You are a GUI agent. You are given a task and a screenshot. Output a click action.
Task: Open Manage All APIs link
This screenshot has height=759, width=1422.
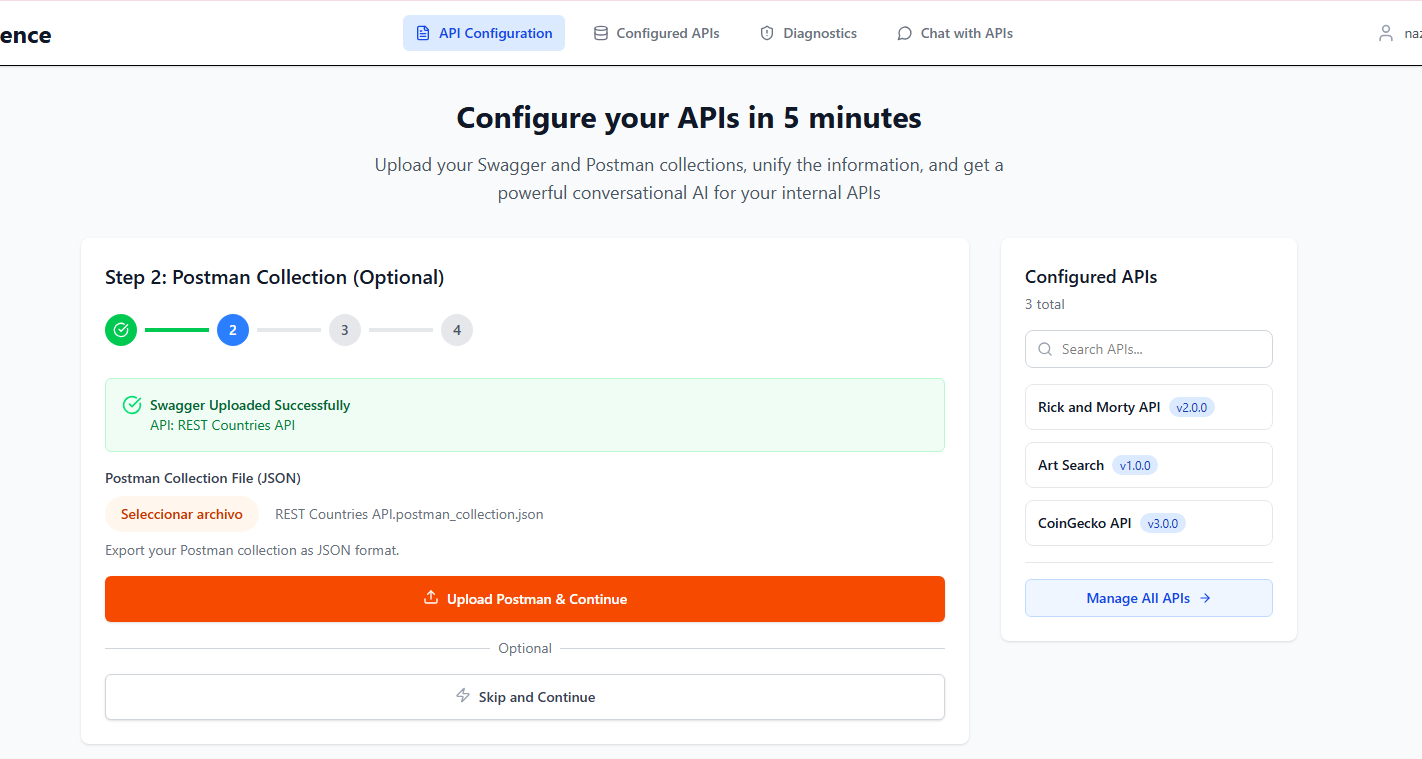[x=1148, y=598]
